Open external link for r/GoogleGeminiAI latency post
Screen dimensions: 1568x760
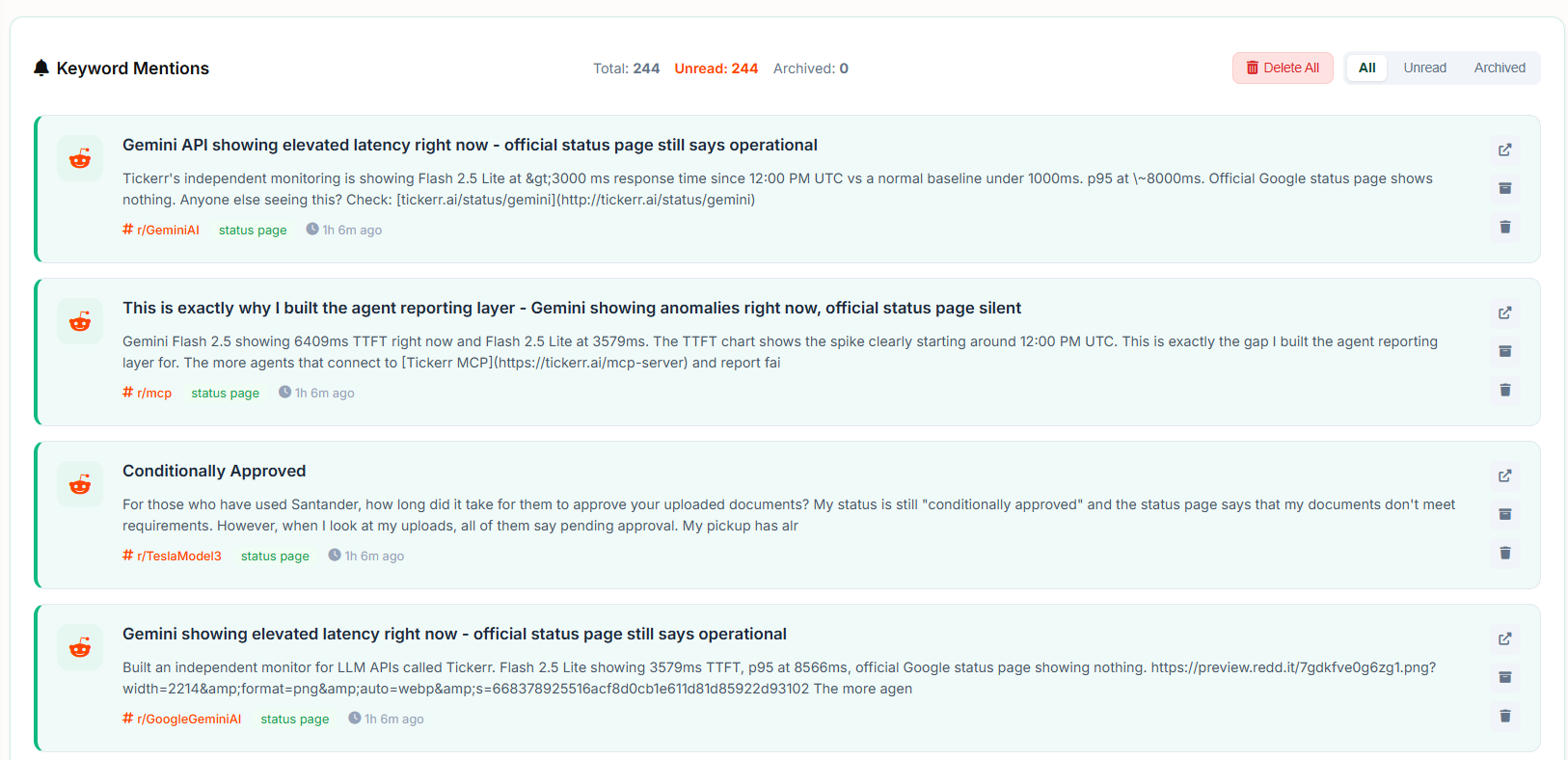1504,638
